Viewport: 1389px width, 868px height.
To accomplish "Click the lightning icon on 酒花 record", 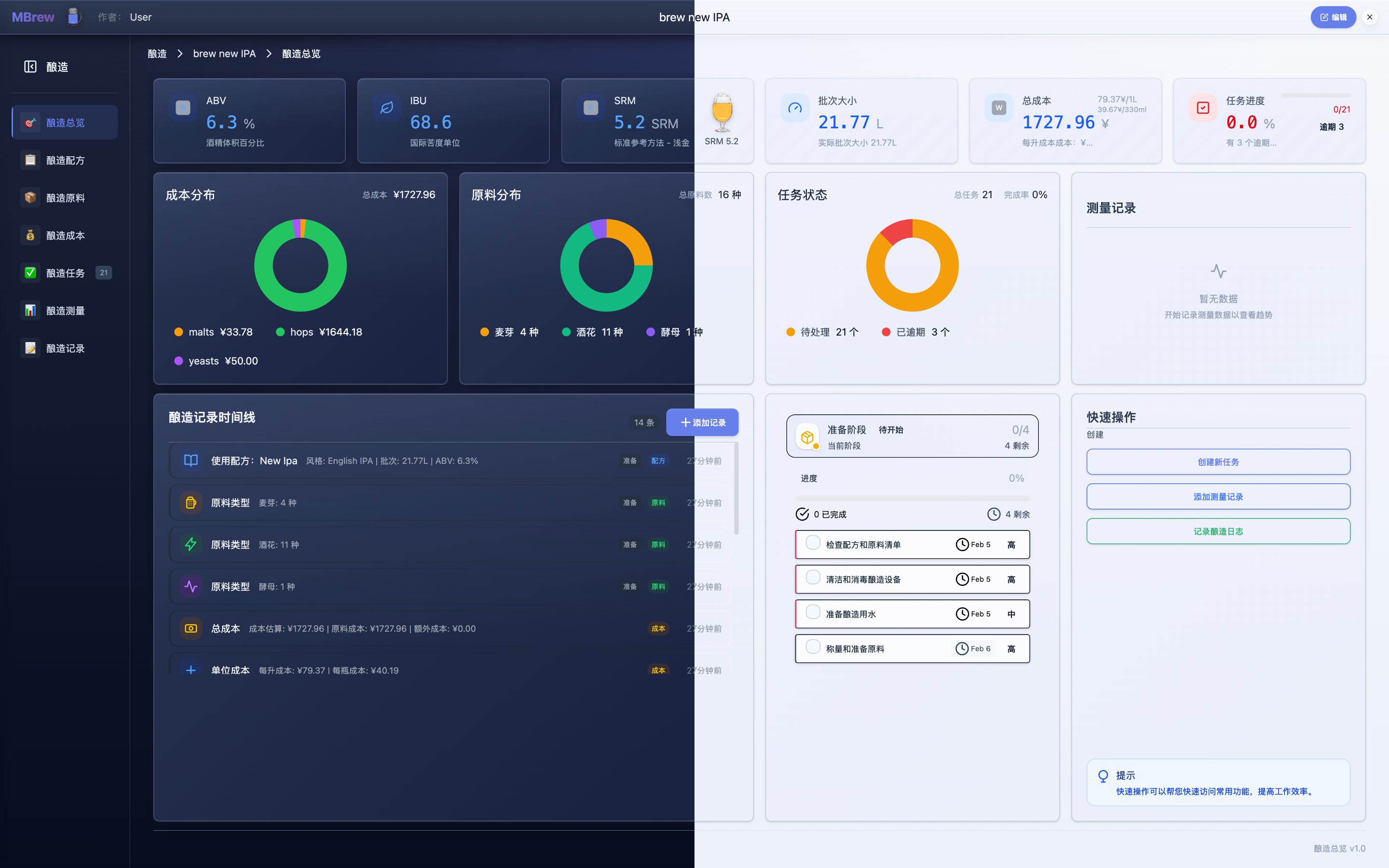I will click(x=191, y=544).
